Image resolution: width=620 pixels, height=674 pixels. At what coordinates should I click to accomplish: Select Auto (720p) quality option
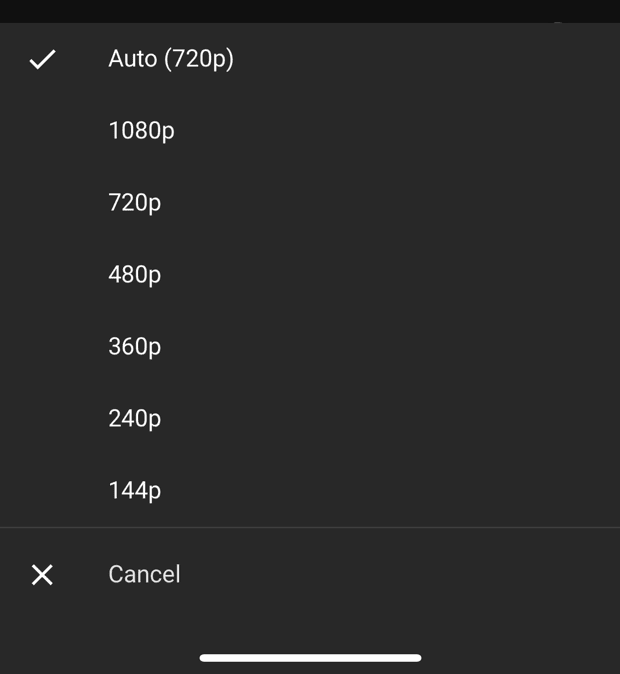(x=171, y=59)
